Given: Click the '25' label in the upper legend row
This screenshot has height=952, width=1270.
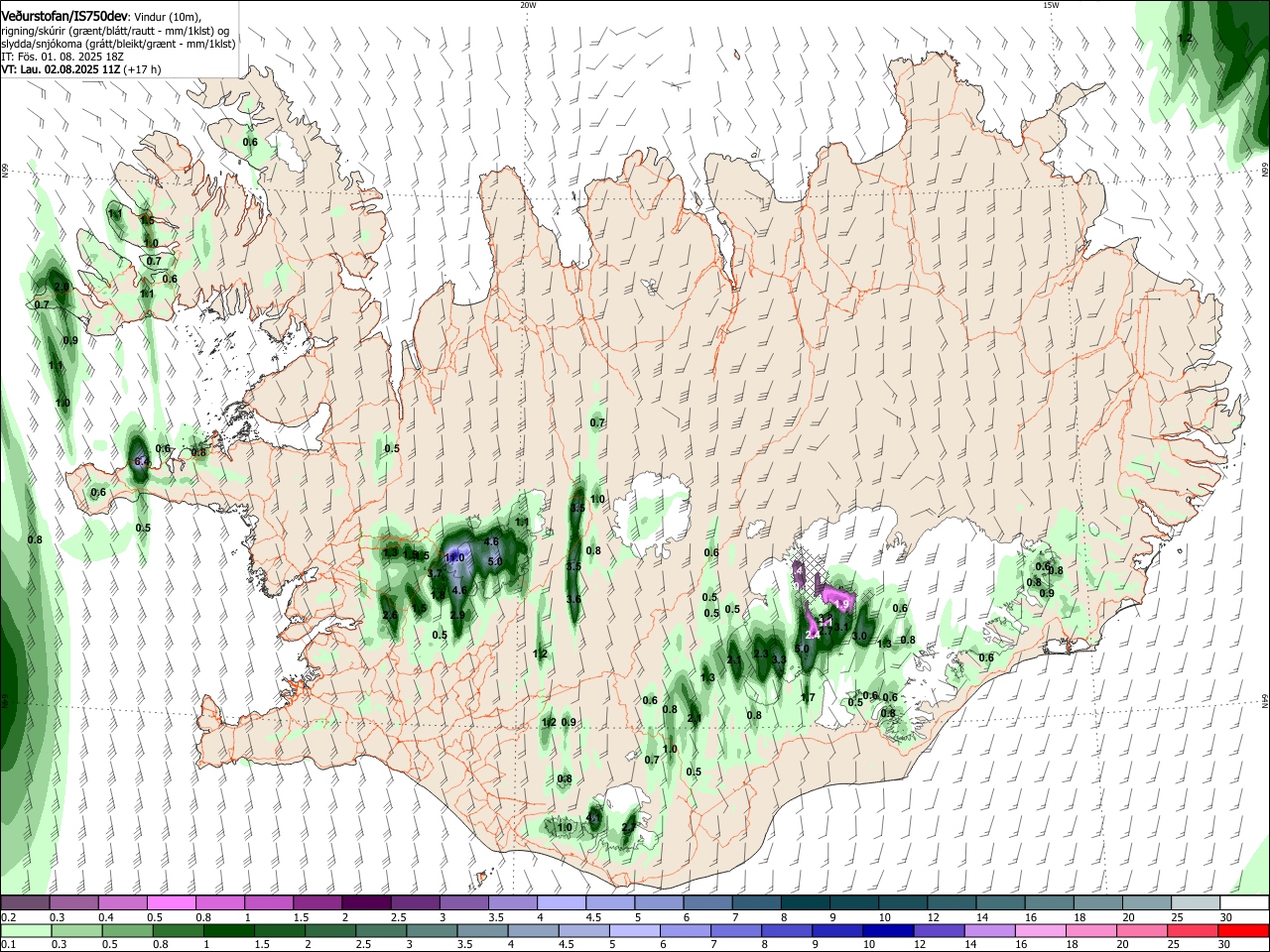Looking at the screenshot, I should click(1178, 916).
